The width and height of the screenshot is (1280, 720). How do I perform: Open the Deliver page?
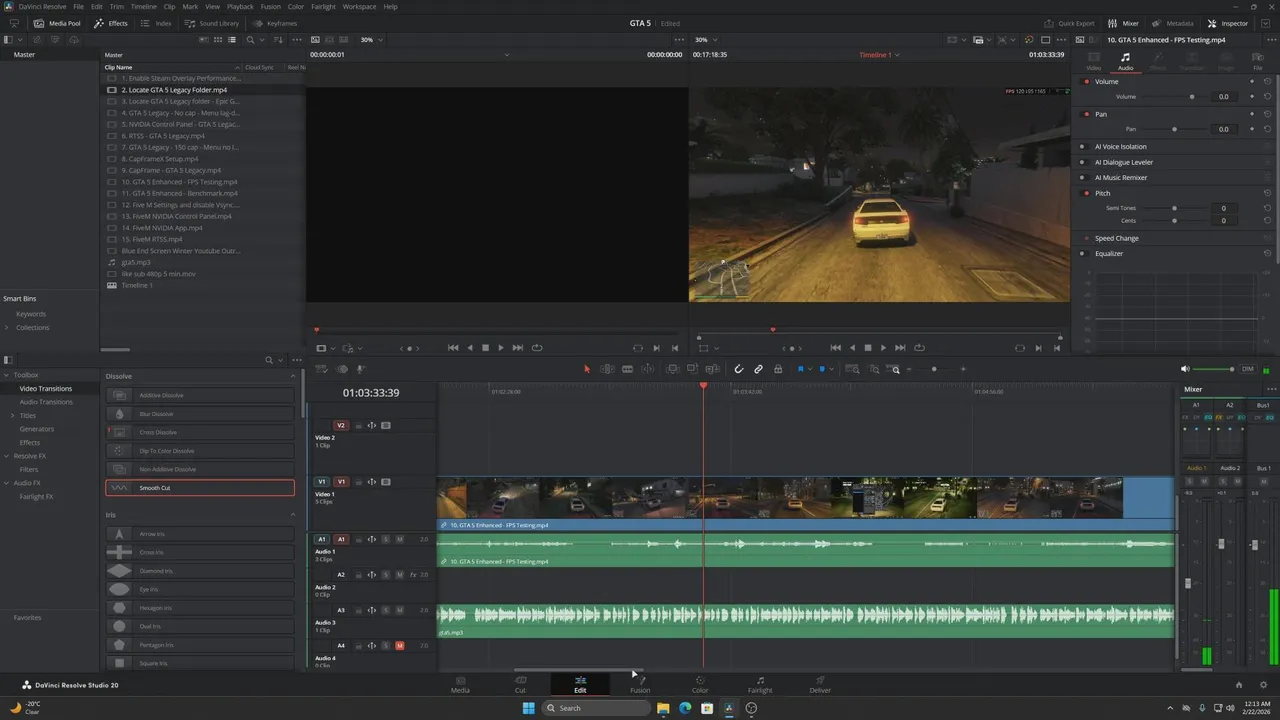(x=820, y=685)
